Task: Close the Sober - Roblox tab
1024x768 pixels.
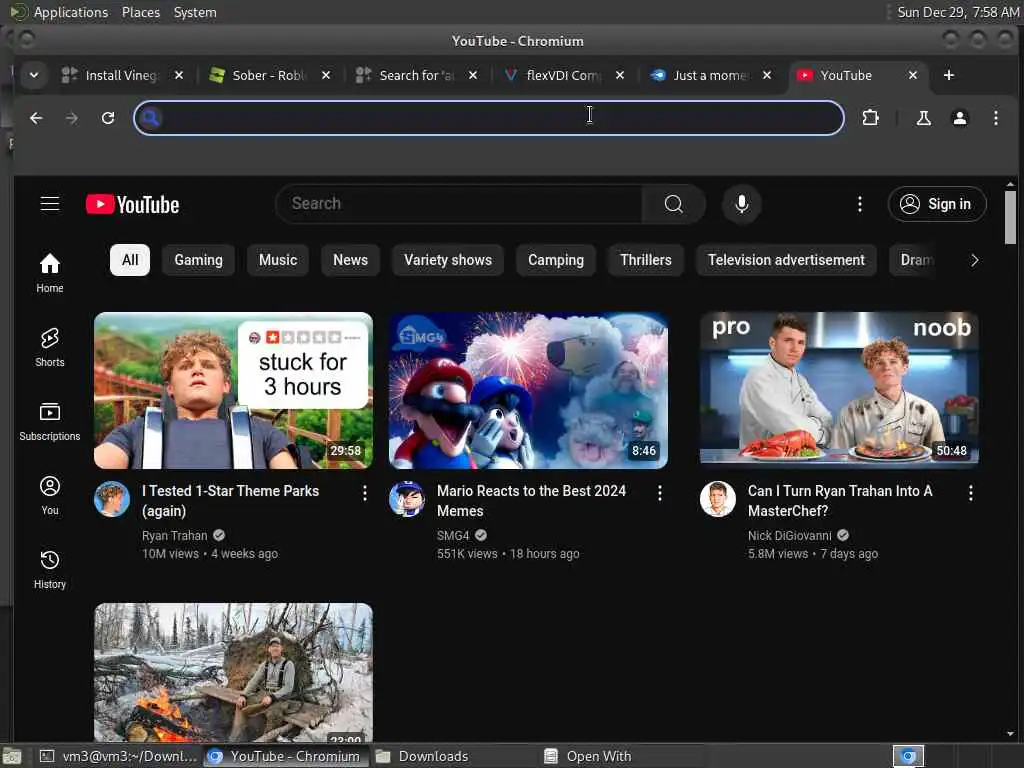Action: coord(325,75)
